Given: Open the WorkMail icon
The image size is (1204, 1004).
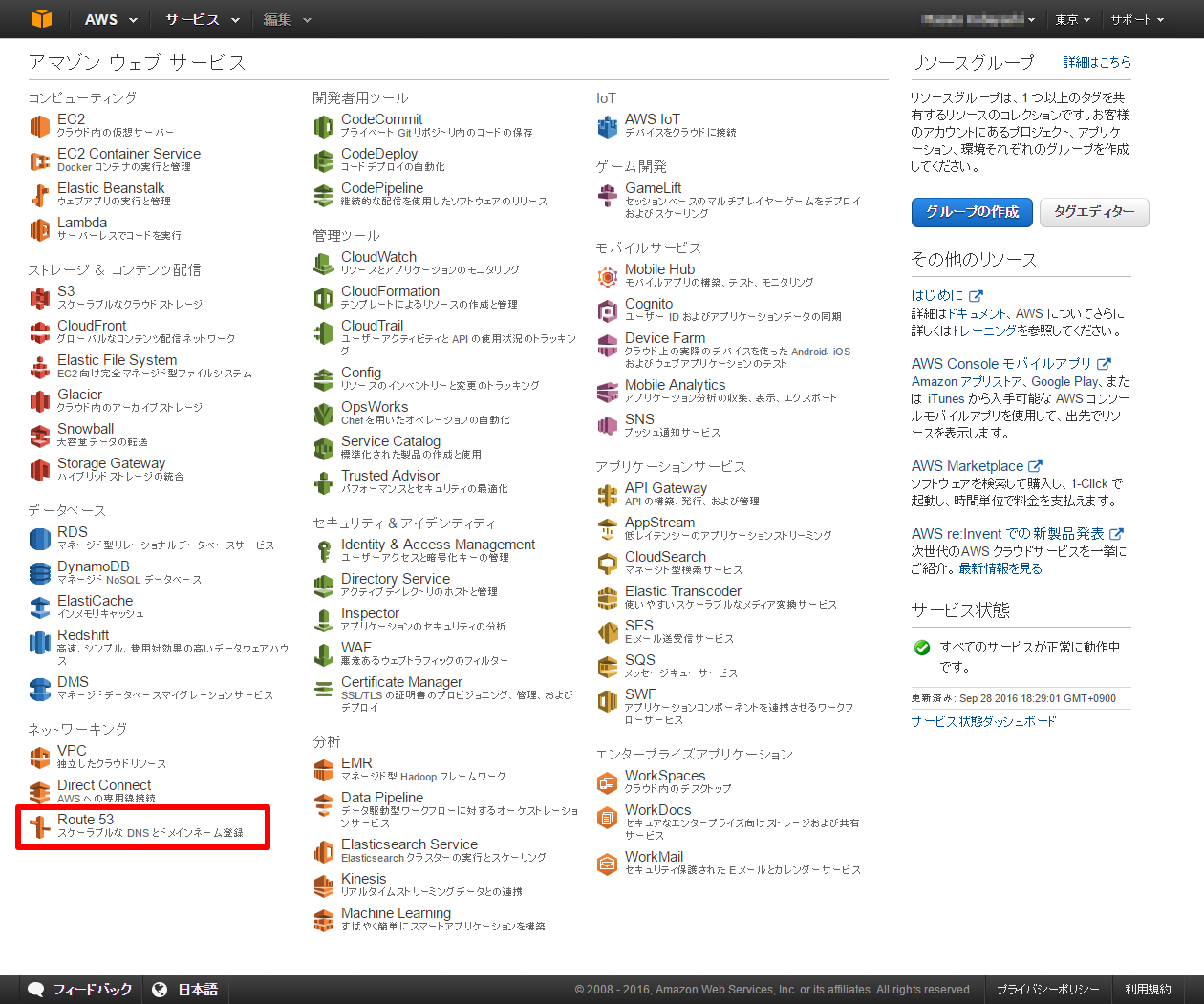Looking at the screenshot, I should click(608, 864).
